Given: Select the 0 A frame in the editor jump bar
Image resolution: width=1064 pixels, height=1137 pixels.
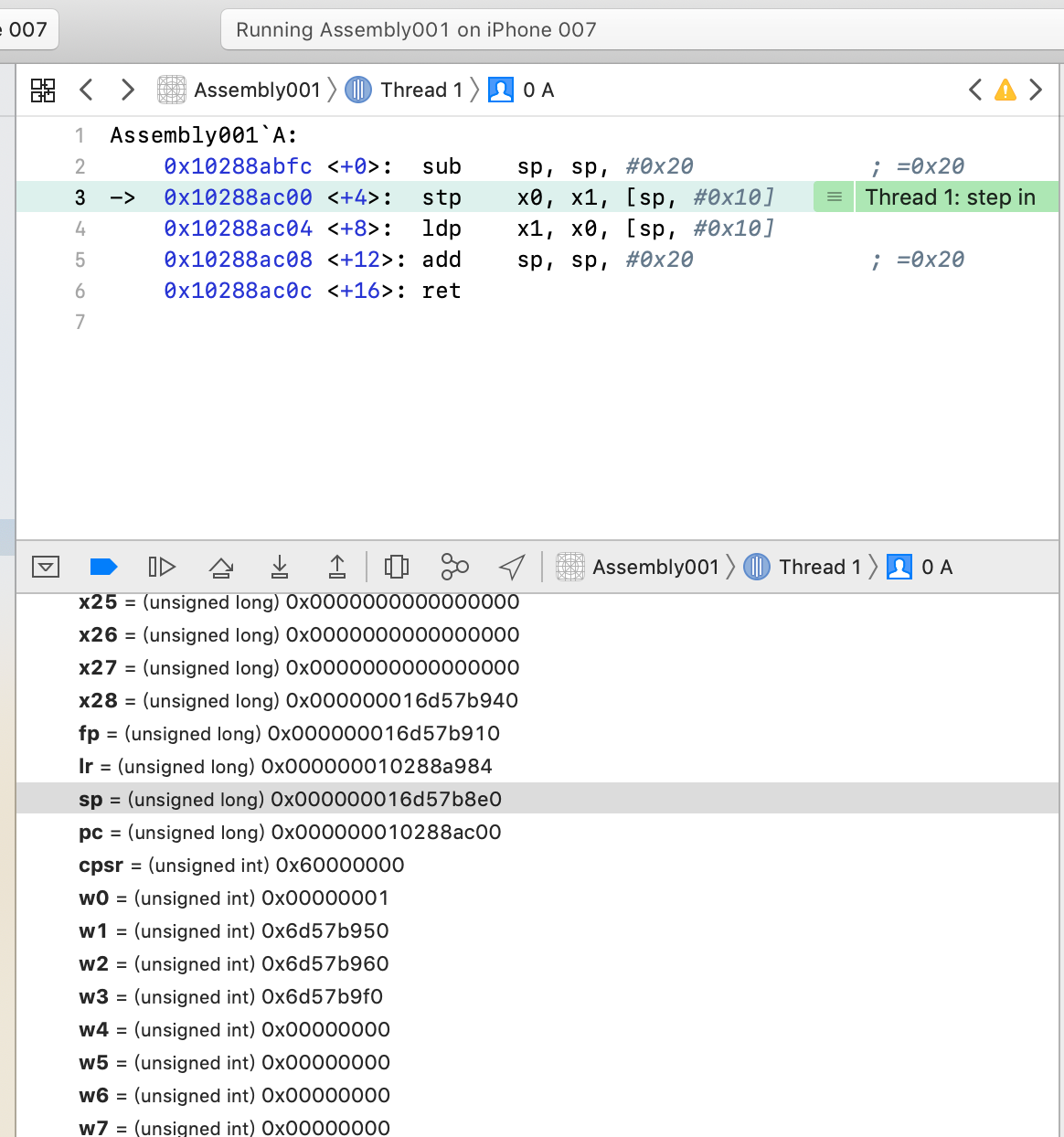Looking at the screenshot, I should tap(522, 90).
